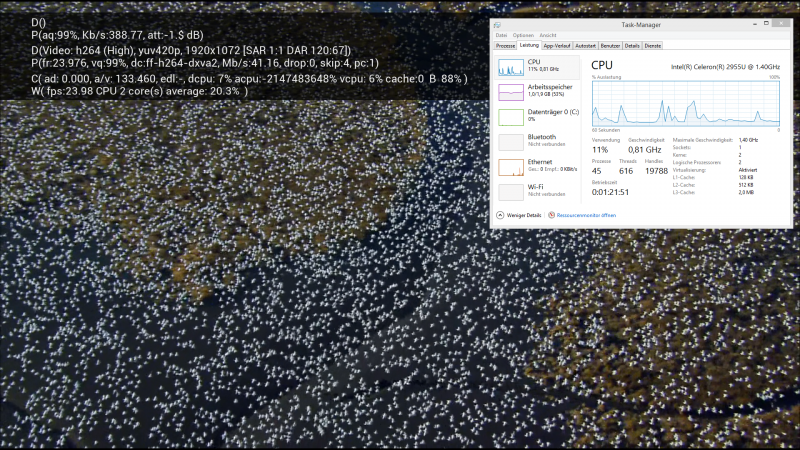Viewport: 800px width, 450px height.
Task: Switch to the Prozesse tab
Action: 505,46
